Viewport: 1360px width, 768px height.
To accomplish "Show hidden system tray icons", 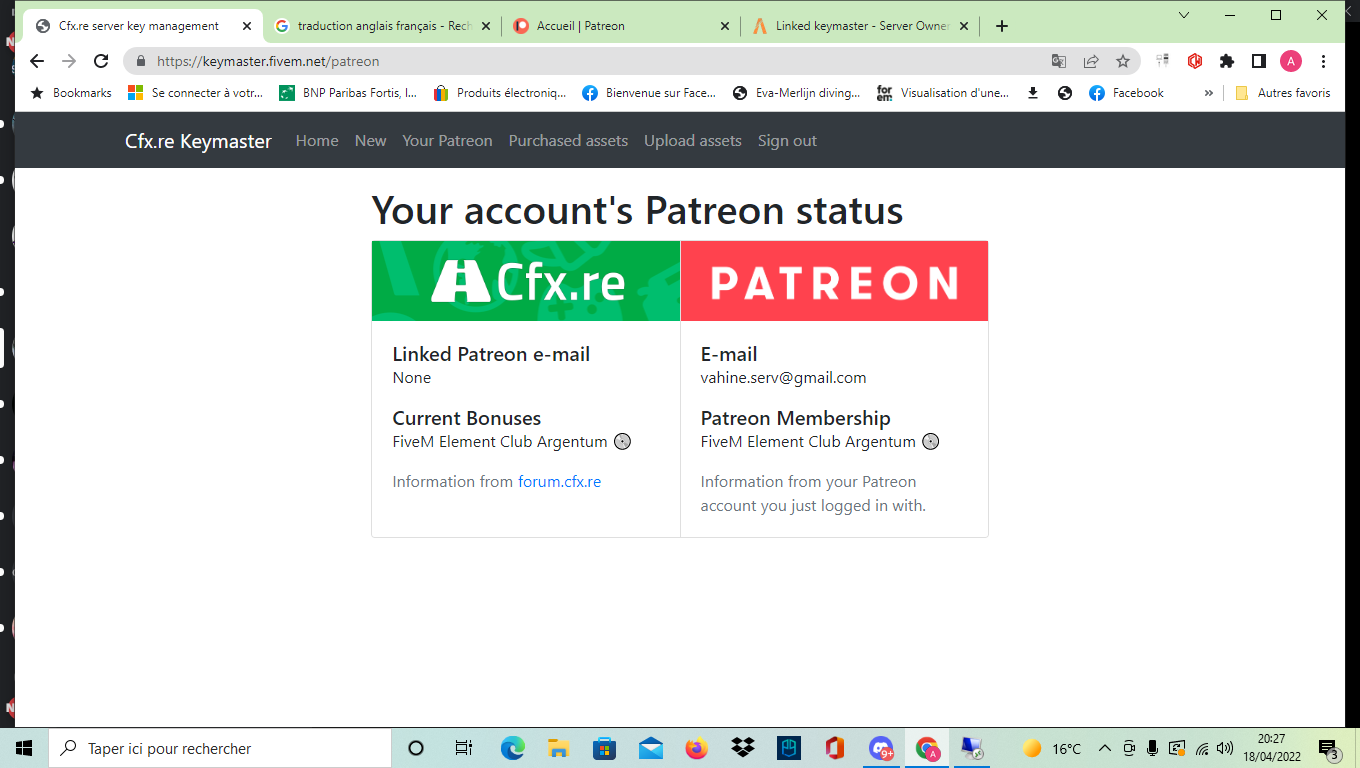I will pos(1105,748).
